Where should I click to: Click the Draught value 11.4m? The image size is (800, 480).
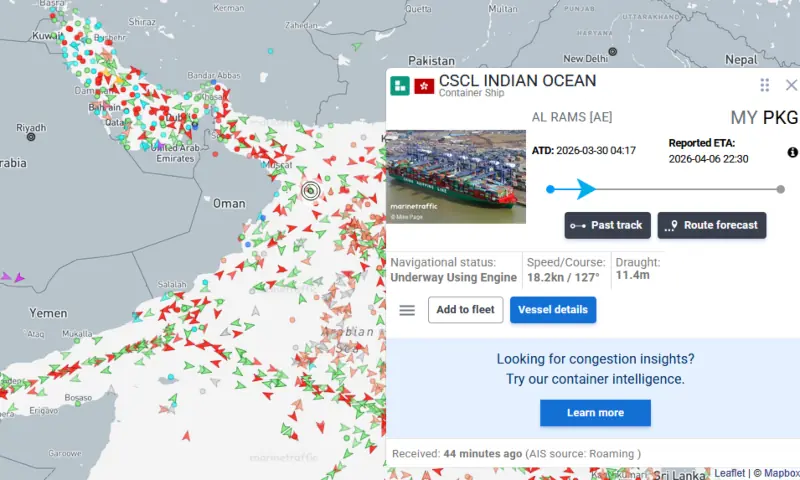(x=633, y=275)
